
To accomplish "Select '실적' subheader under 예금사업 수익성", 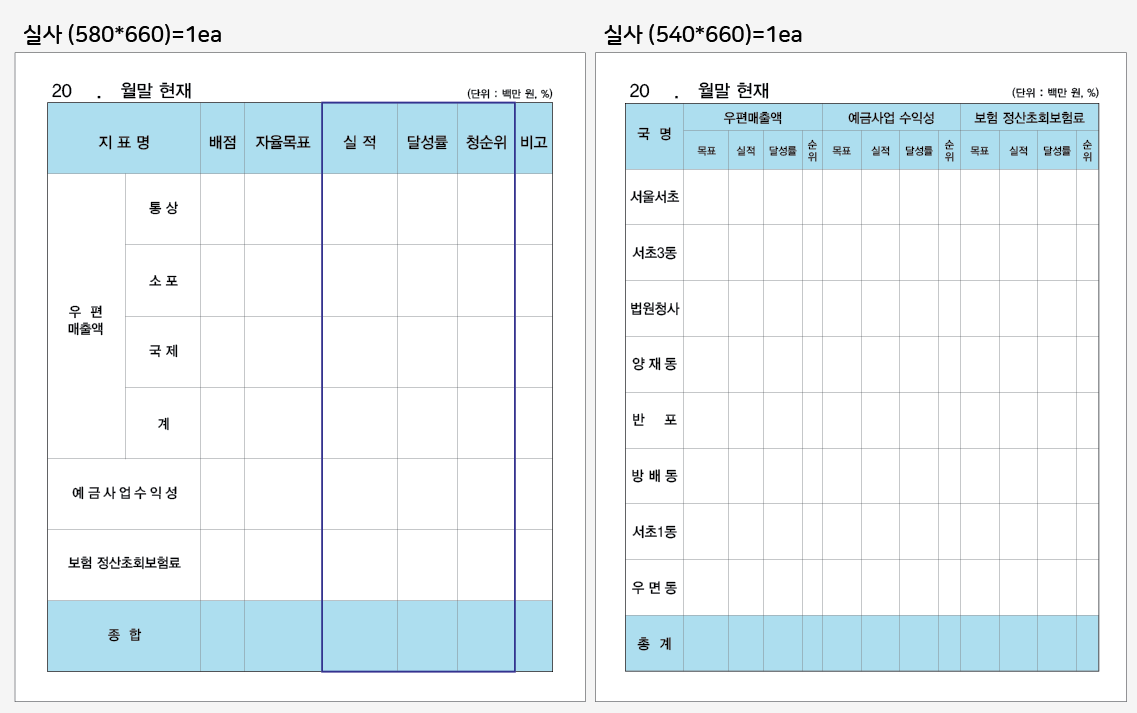I will click(880, 151).
